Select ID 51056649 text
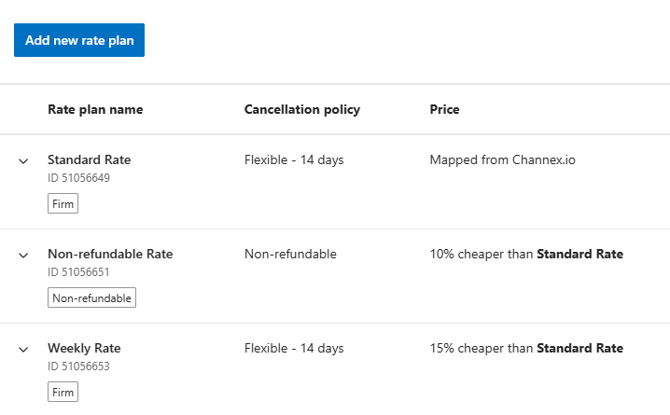 pyautogui.click(x=79, y=178)
